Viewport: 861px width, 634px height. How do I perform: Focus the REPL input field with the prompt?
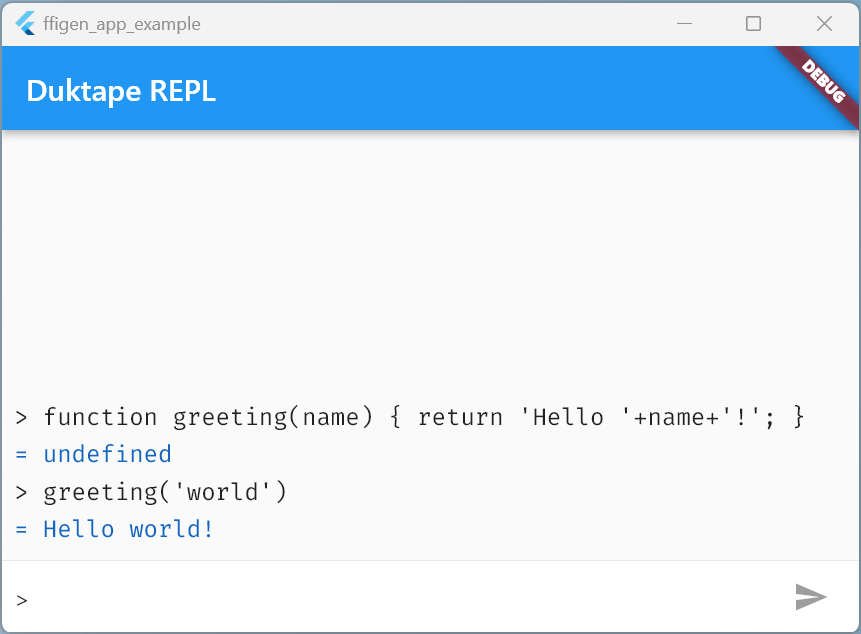[400, 598]
